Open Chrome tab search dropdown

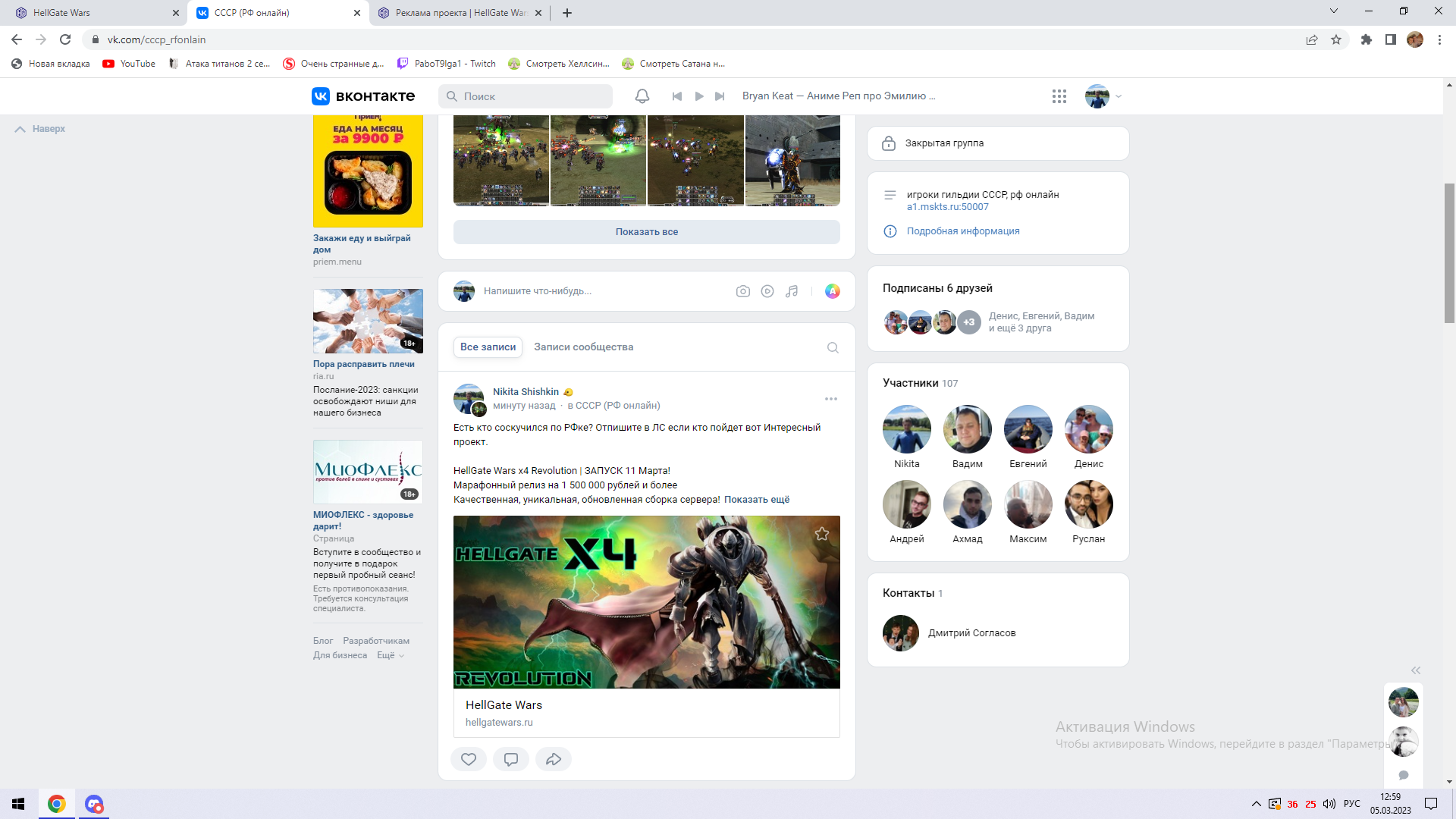pos(1334,11)
